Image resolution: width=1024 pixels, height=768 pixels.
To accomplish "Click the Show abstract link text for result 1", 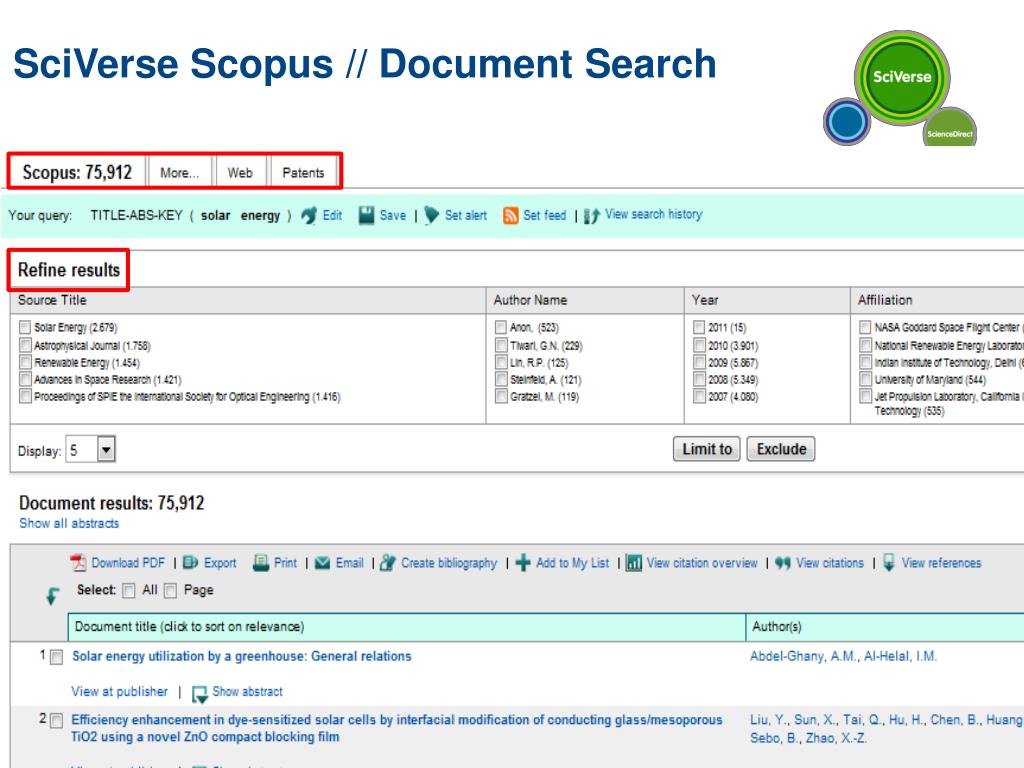I will pyautogui.click(x=248, y=692).
